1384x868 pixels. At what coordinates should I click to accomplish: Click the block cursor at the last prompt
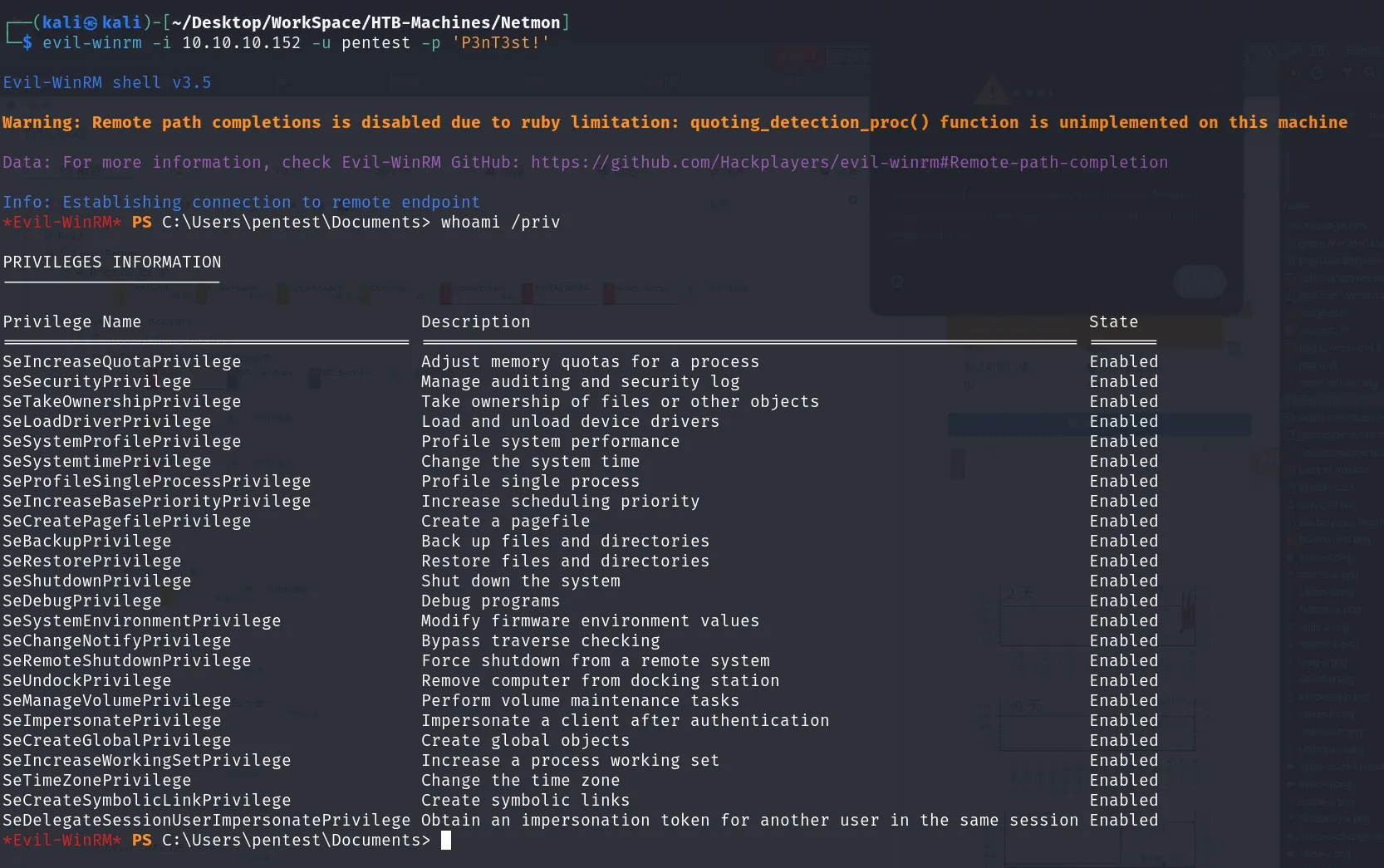[446, 841]
